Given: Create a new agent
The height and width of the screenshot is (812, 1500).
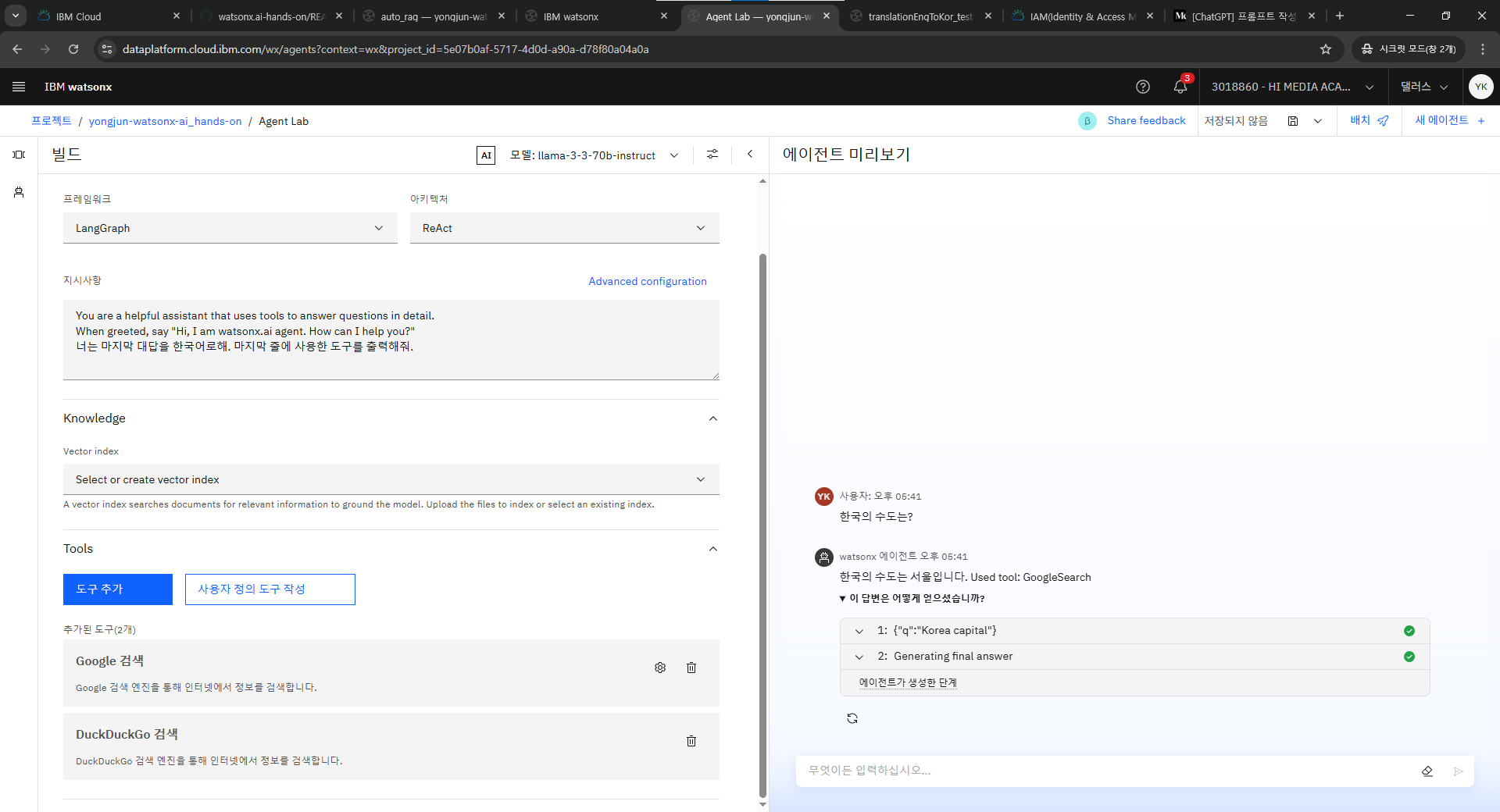Looking at the screenshot, I should tap(1450, 121).
